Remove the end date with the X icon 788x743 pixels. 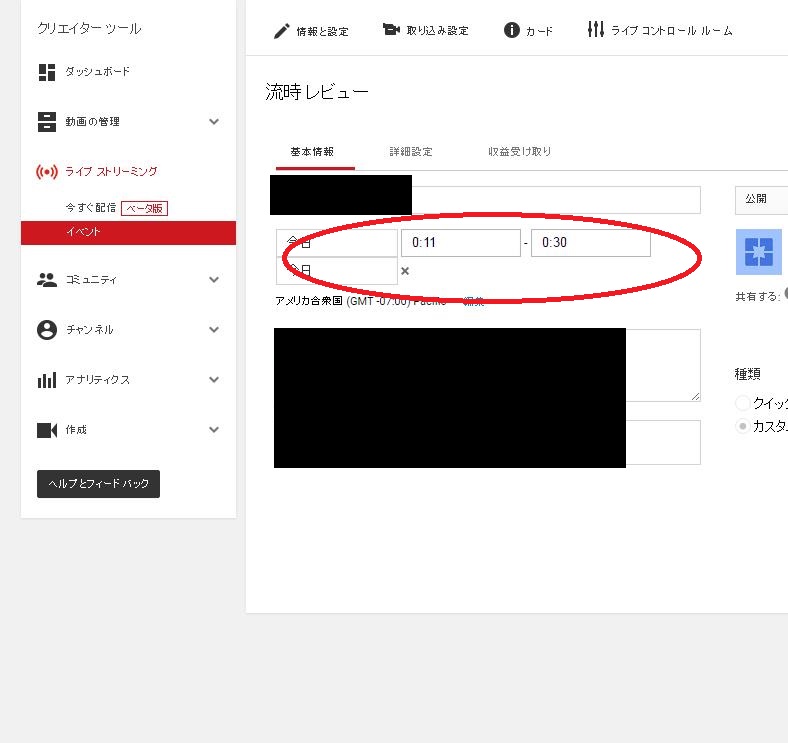pos(405,271)
